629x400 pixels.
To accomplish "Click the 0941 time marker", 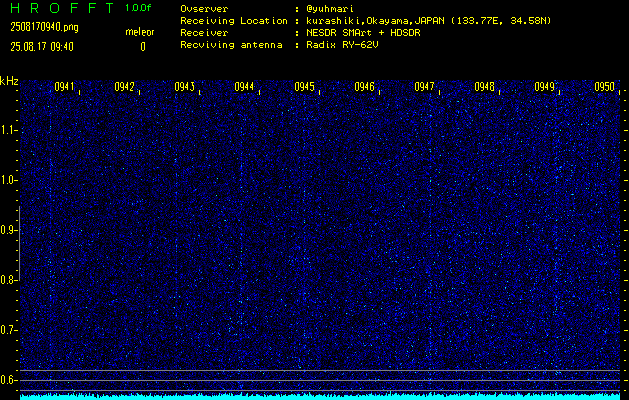I will click(64, 87).
